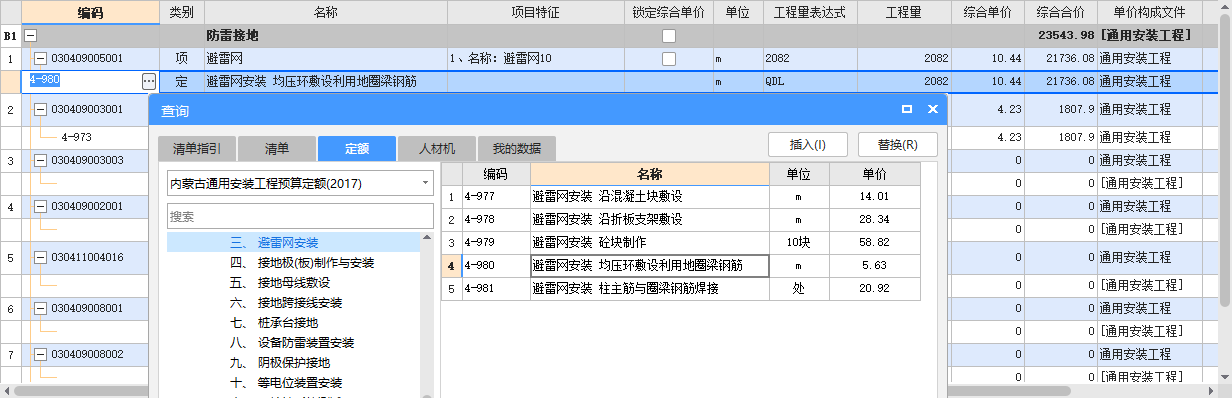Click the 避雷网 name cell

325,59
